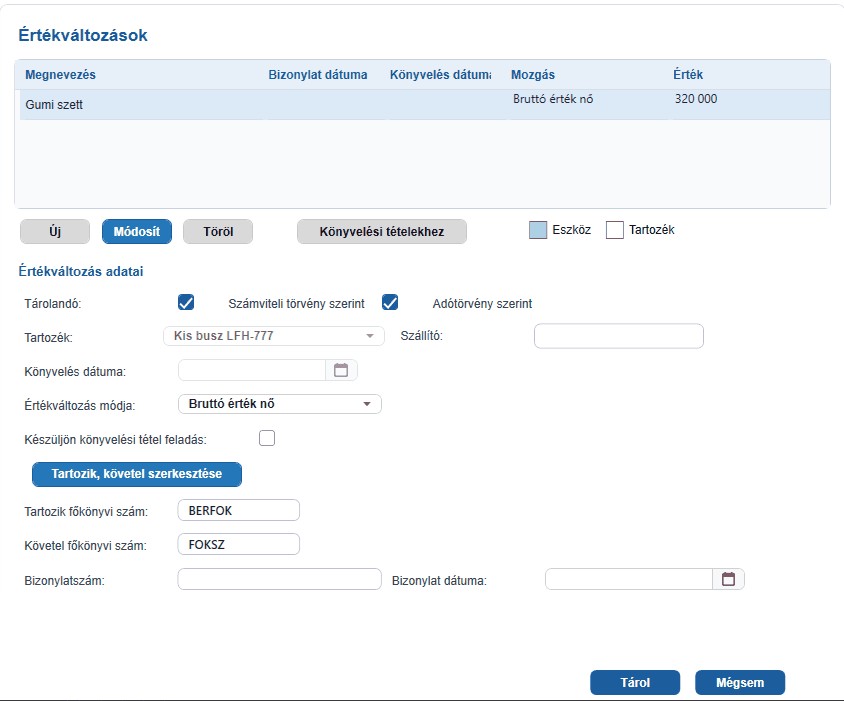Enable Készüljön könyvelési tétel feladás checkbox
This screenshot has width=844, height=701.
click(x=267, y=438)
